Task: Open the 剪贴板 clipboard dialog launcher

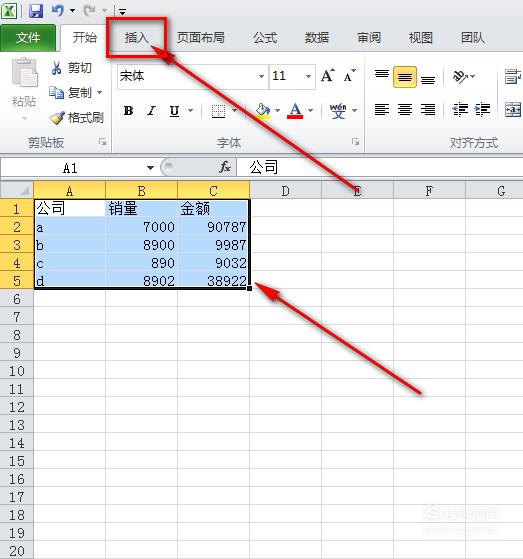Action: (103, 142)
